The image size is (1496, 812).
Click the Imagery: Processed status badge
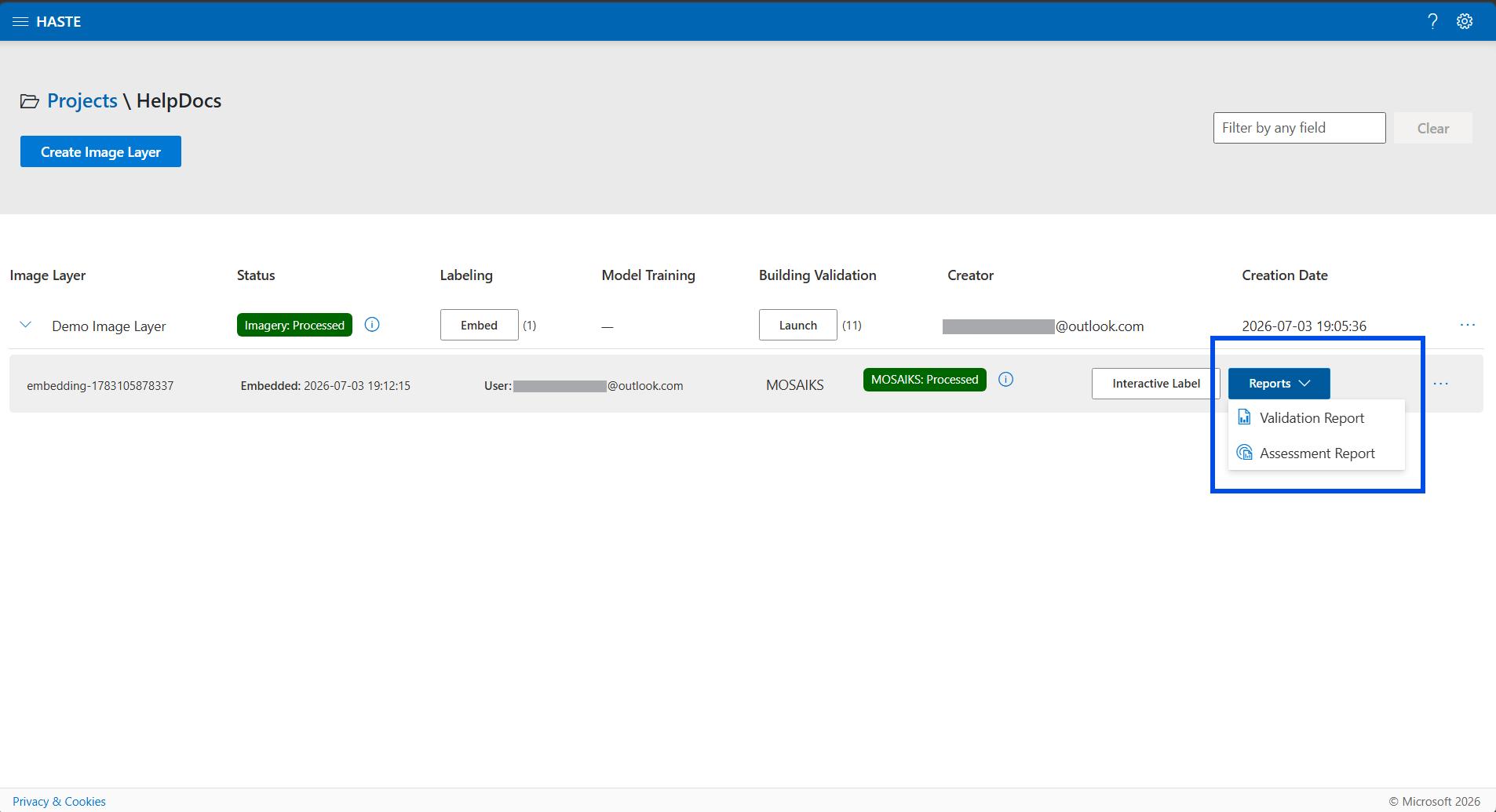click(294, 325)
